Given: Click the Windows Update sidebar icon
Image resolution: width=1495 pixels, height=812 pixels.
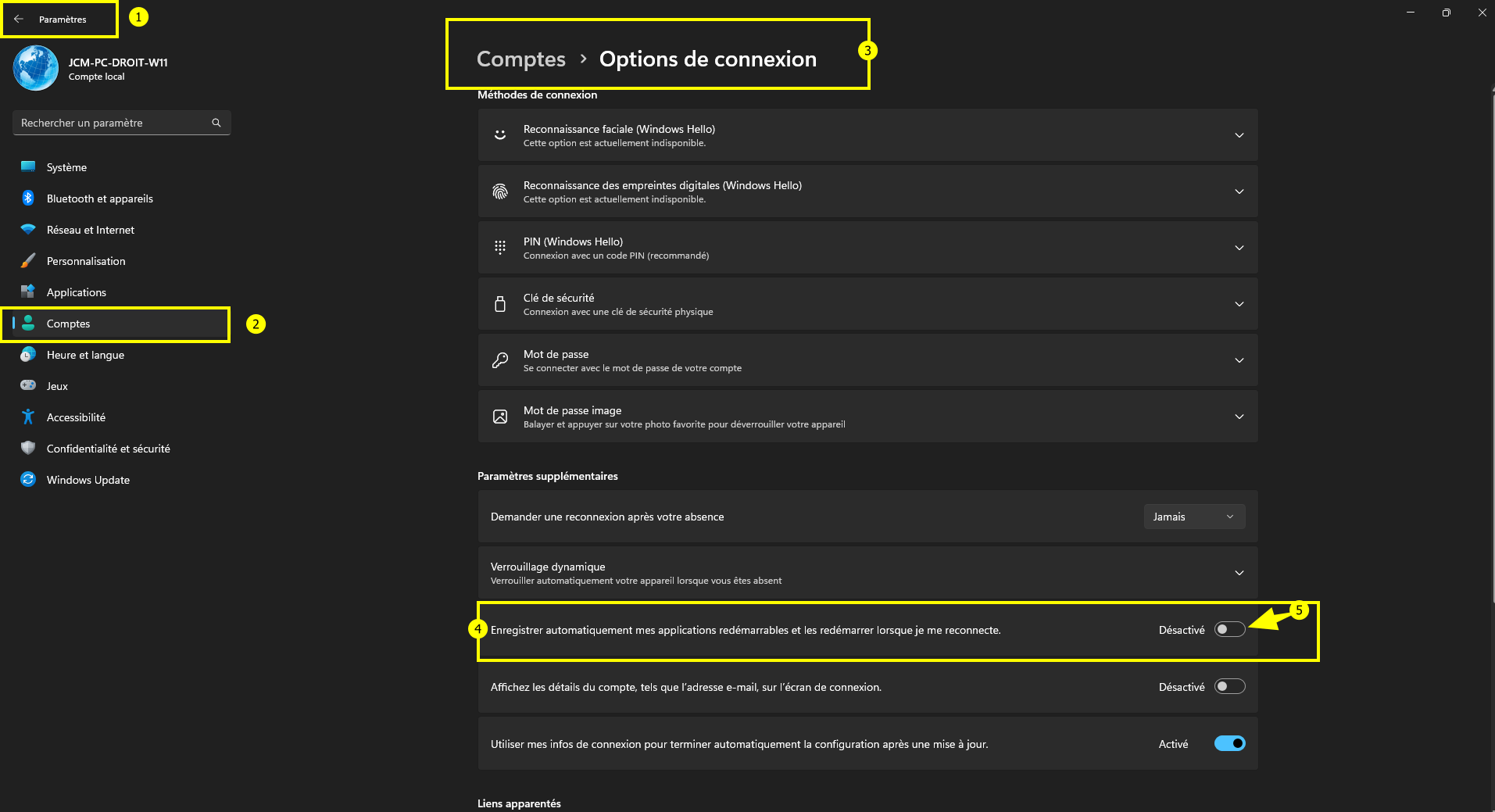Looking at the screenshot, I should pyautogui.click(x=28, y=480).
